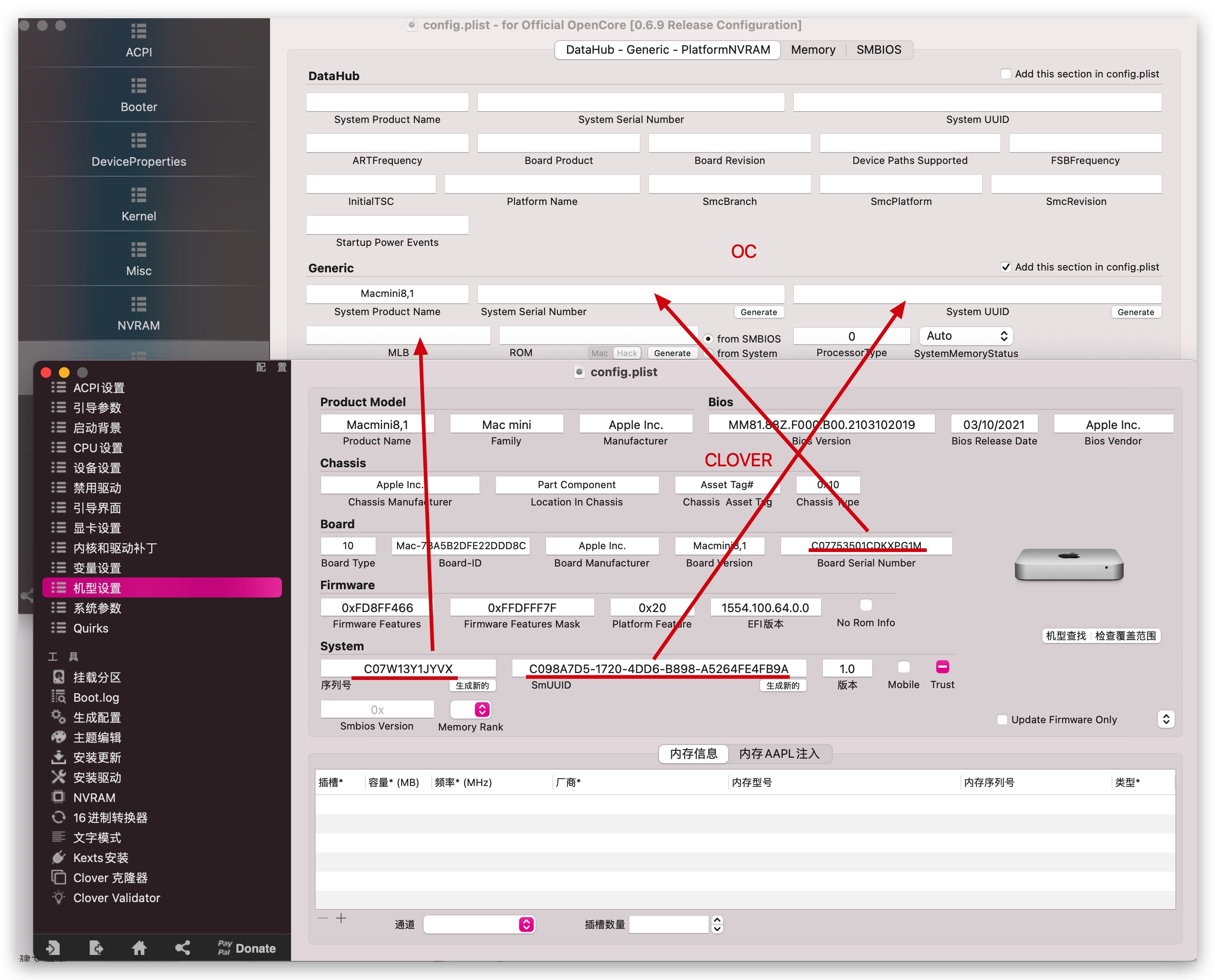The height and width of the screenshot is (980, 1215).
Task: Switch to 内存 AAPL 注入 tab
Action: coord(779,754)
